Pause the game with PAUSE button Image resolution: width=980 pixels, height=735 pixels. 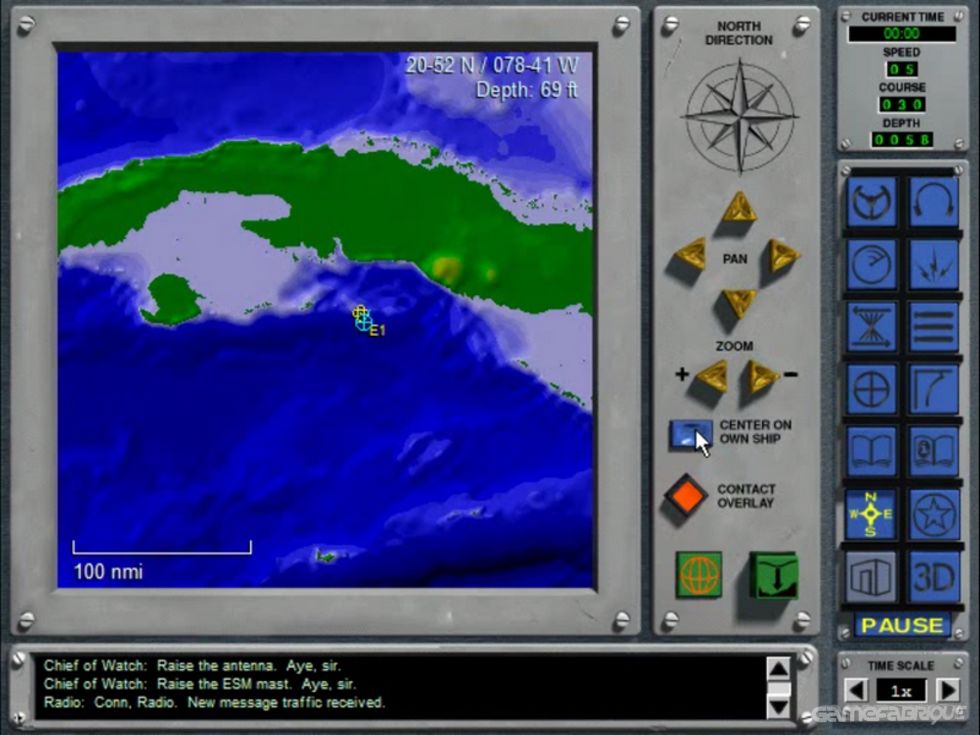[x=902, y=625]
